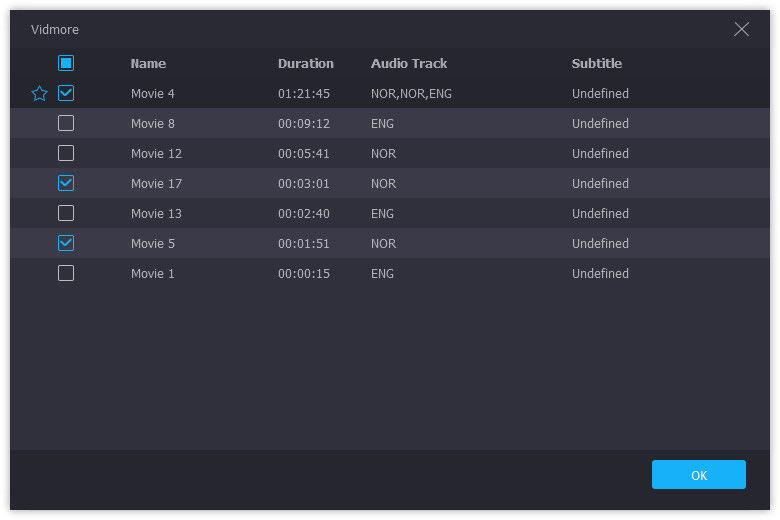Viewport: 780px width, 520px height.
Task: Enable the Movie 12 checkbox
Action: [x=66, y=153]
